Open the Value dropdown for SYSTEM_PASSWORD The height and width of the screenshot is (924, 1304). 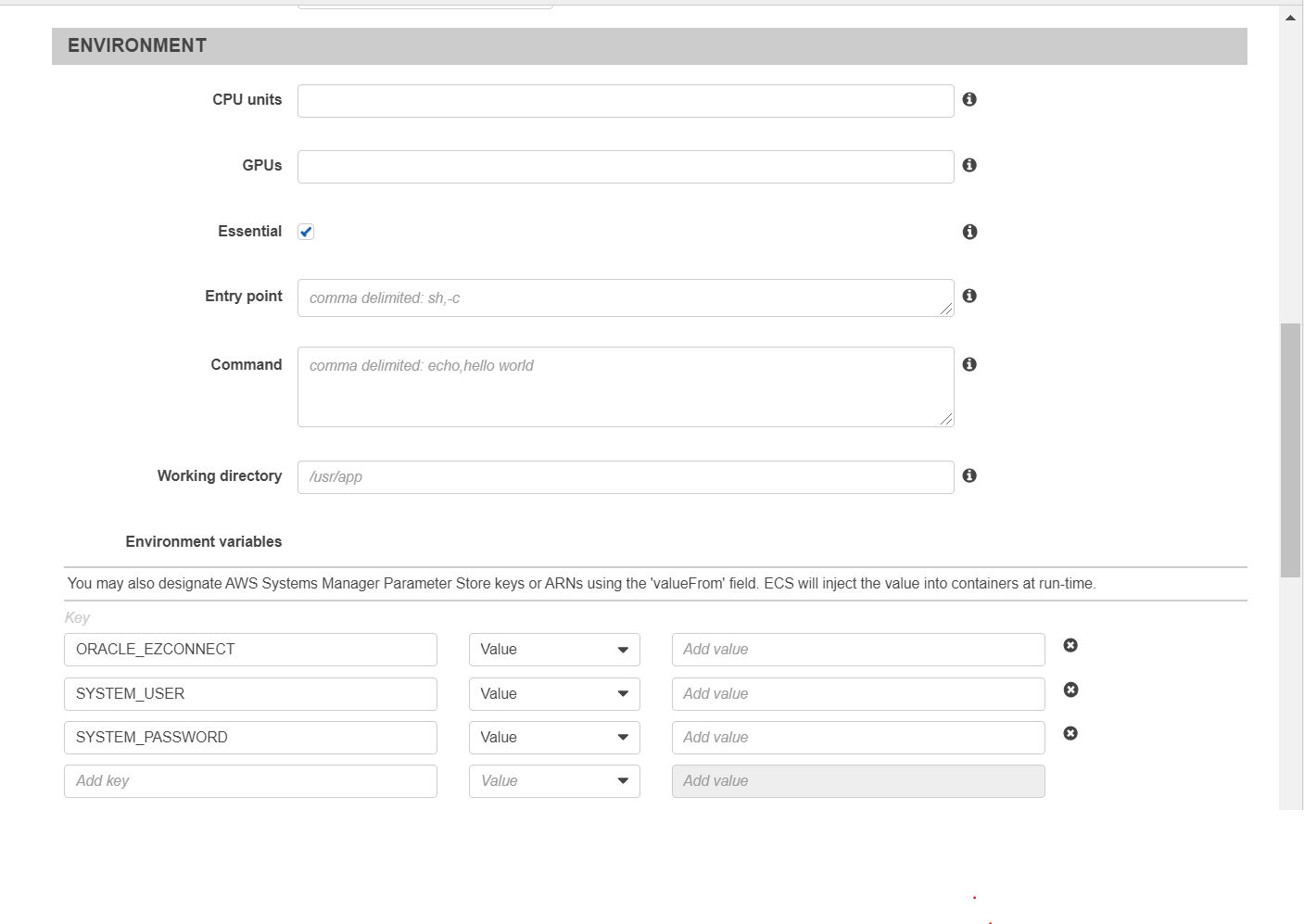coord(554,738)
